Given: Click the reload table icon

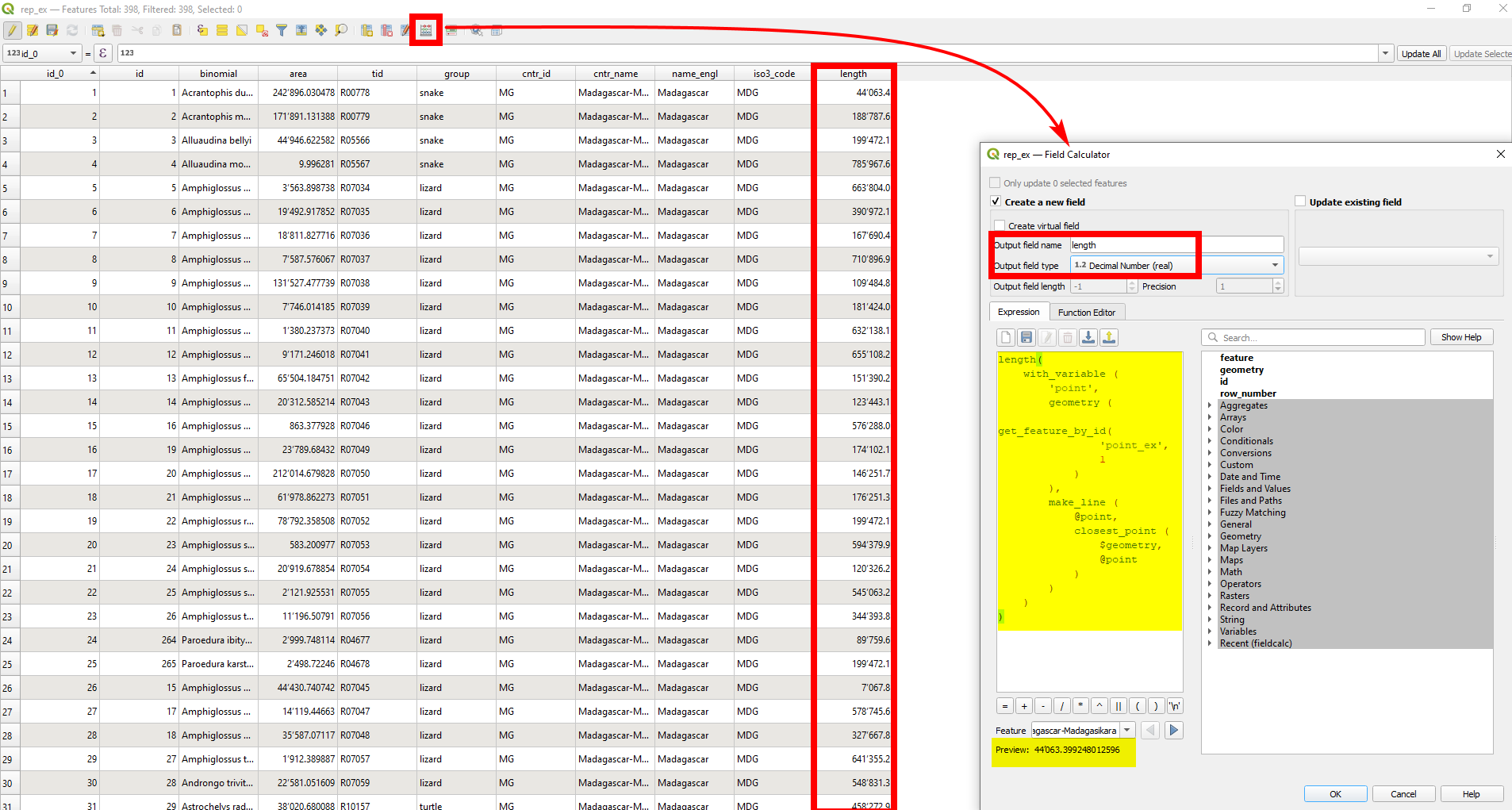Looking at the screenshot, I should coord(72,31).
